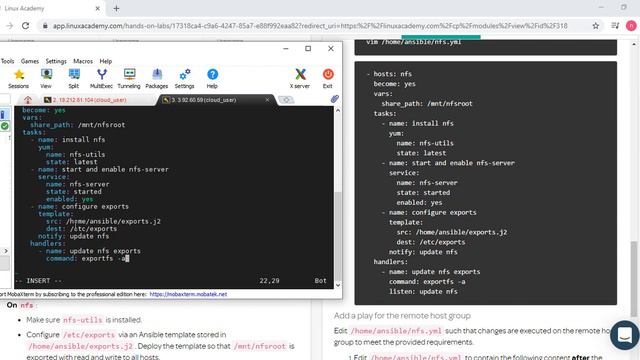Open MobaXterm Settings toolbar icon

click(x=184, y=78)
